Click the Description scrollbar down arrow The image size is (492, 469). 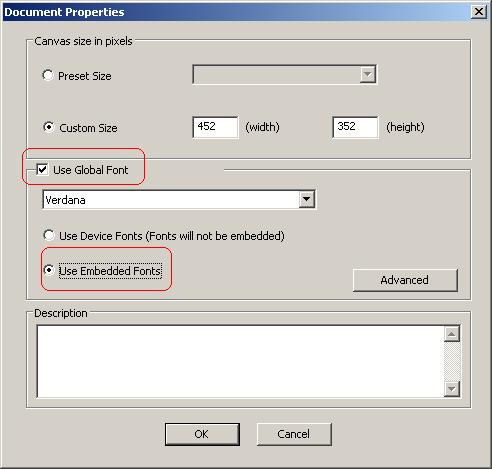[x=452, y=389]
